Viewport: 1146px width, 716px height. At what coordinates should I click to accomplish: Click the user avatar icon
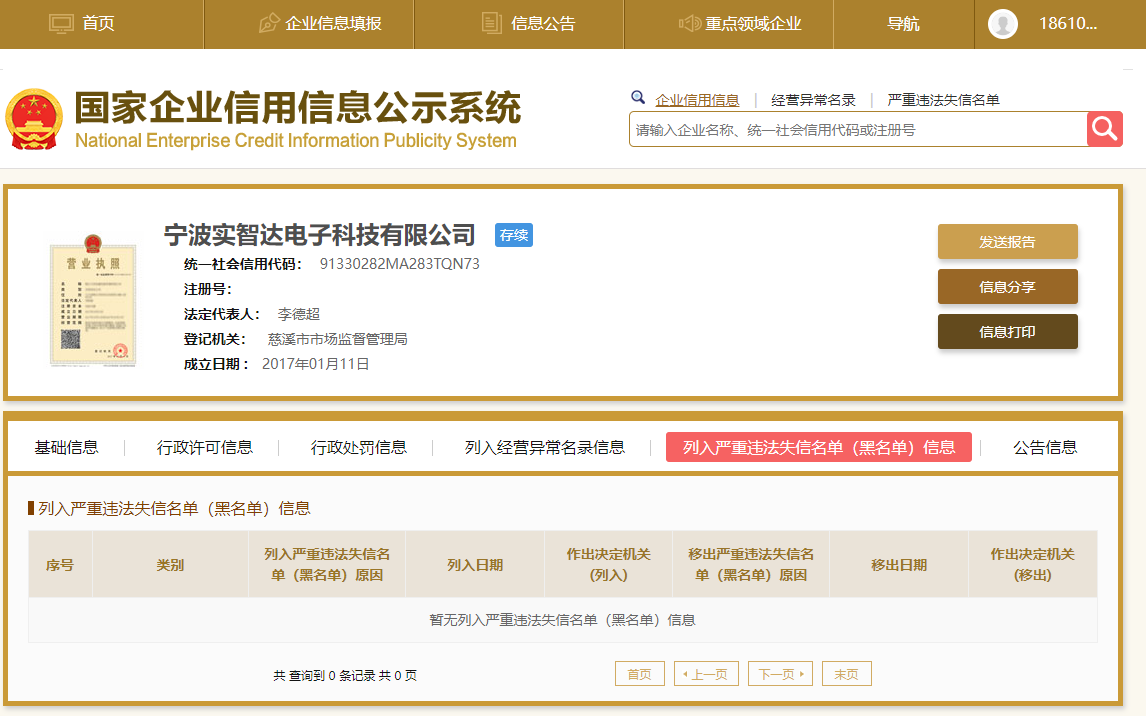(x=1003, y=24)
